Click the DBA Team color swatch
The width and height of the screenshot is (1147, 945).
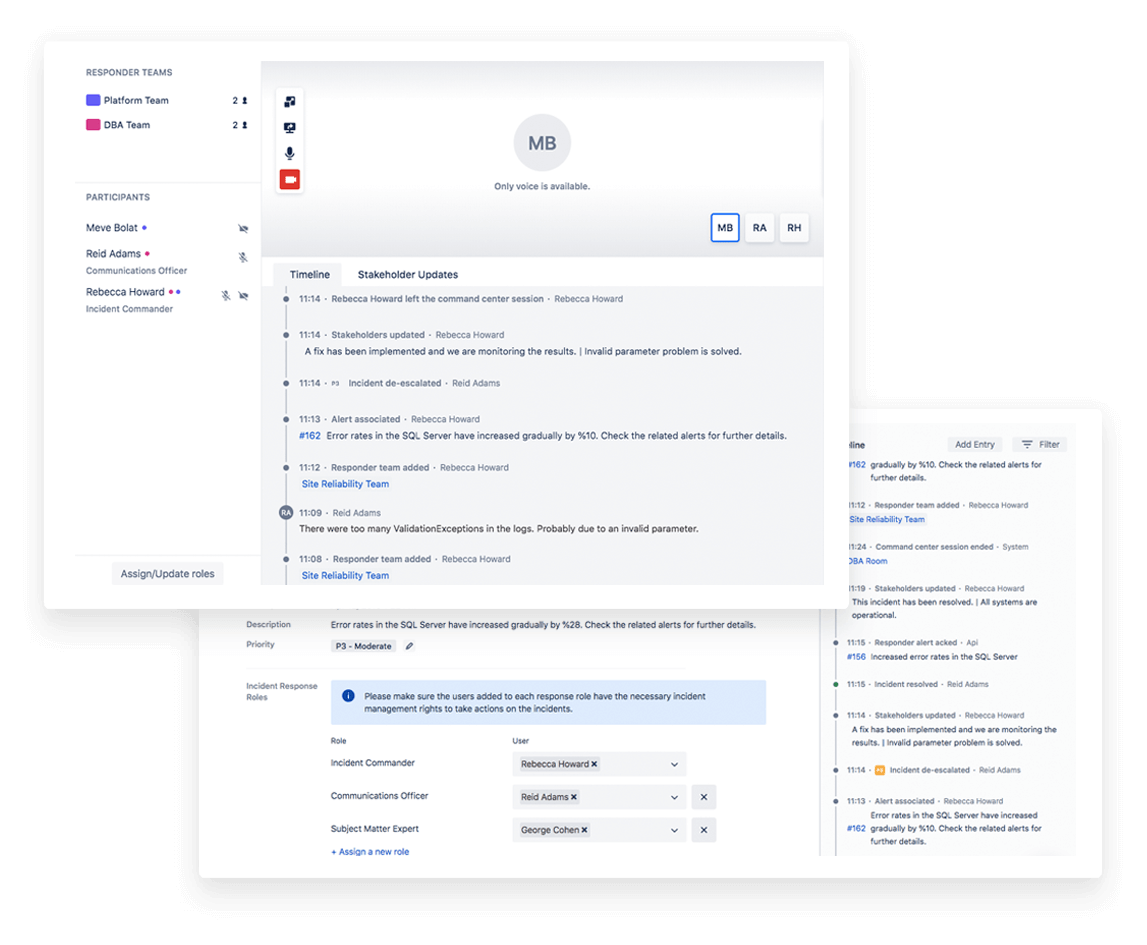click(92, 125)
